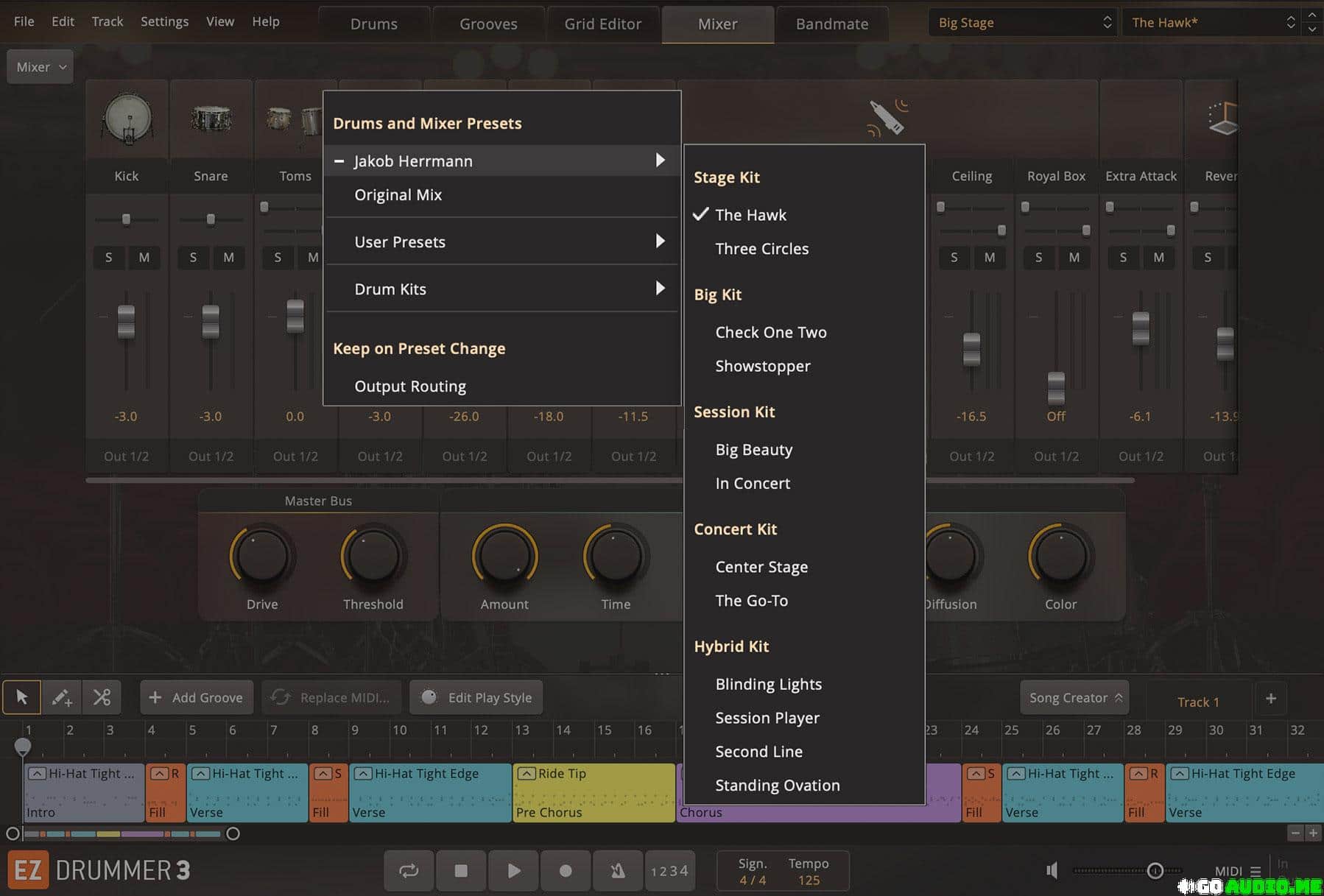
Task: Click the ambience microphone icon
Action: pos(887,118)
